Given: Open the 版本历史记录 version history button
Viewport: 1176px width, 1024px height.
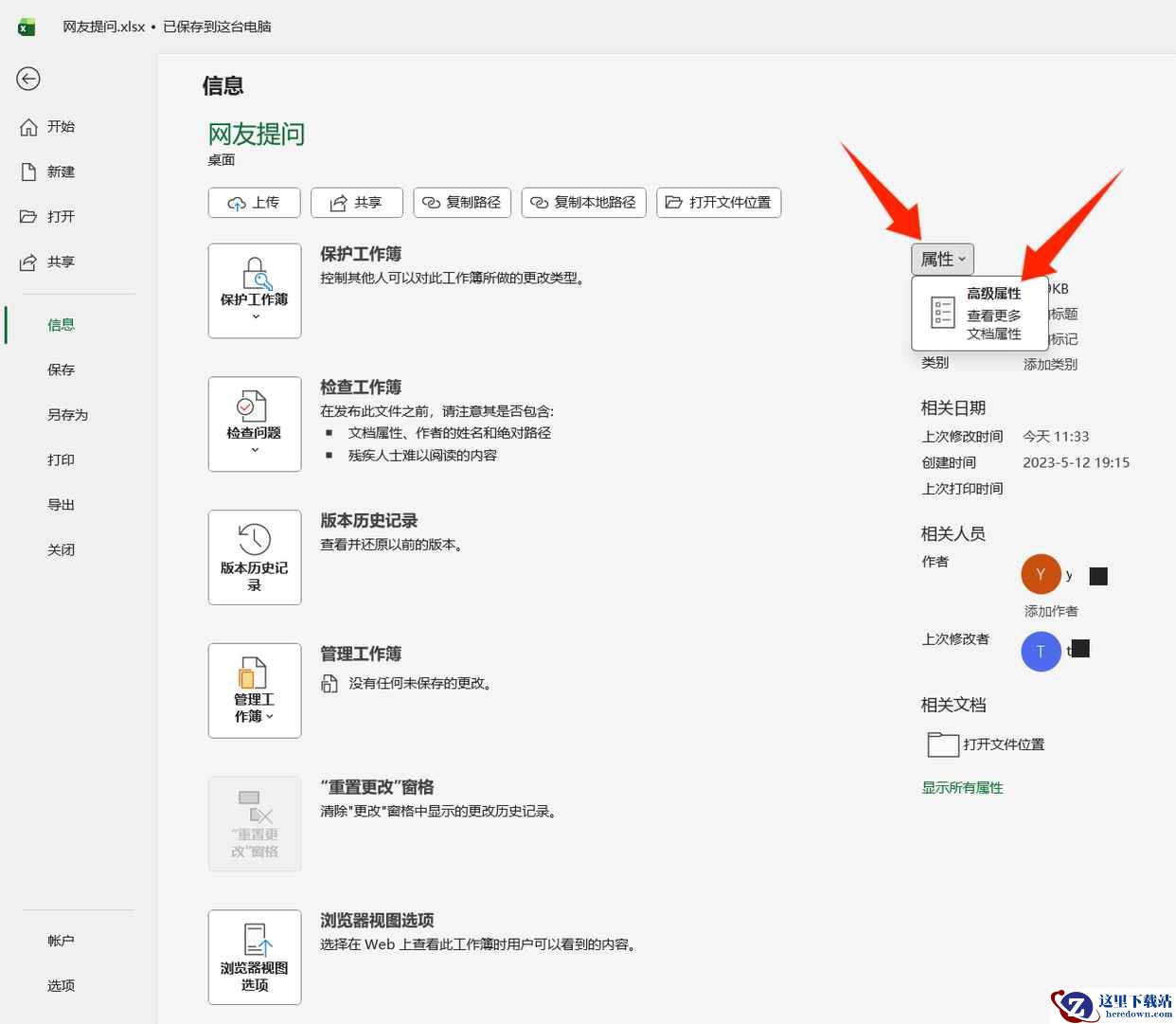Looking at the screenshot, I should click(255, 557).
